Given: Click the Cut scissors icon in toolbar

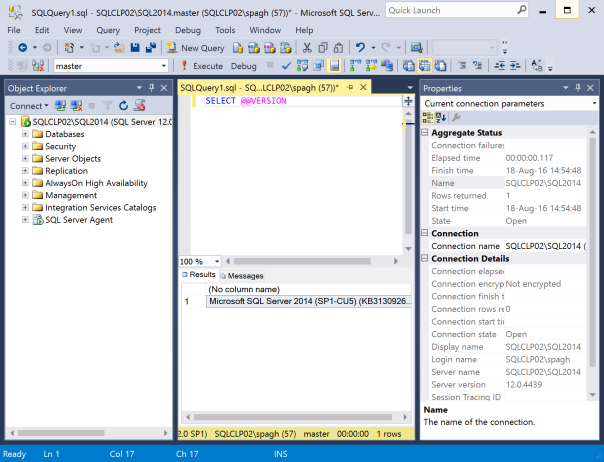Looking at the screenshot, I should click(308, 47).
